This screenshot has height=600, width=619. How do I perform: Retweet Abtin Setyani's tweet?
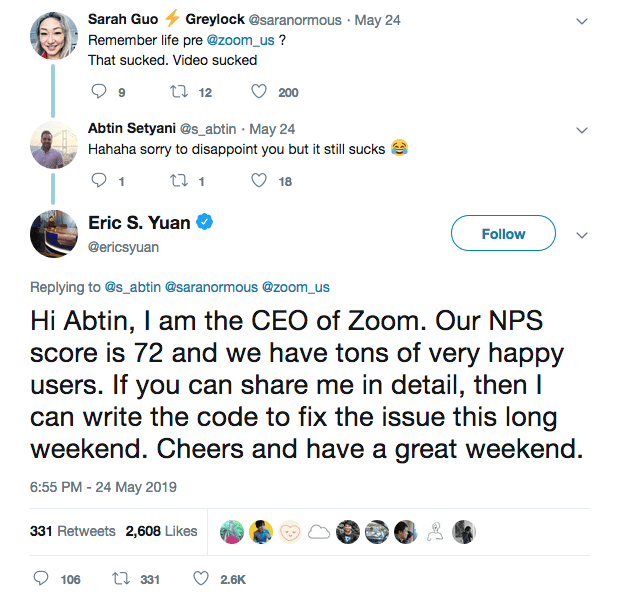[179, 181]
